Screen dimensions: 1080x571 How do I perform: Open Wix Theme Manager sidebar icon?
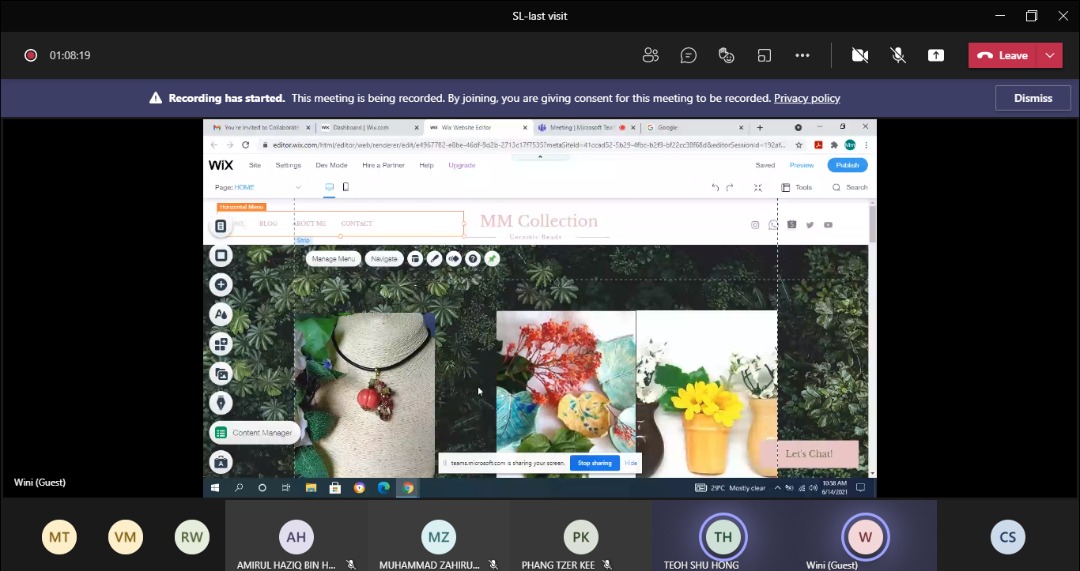tap(220, 314)
